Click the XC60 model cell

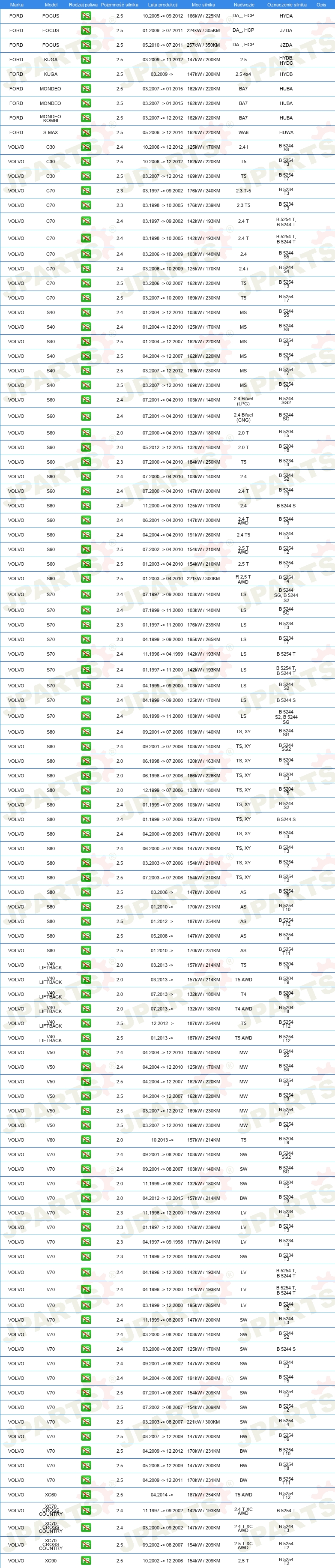(x=51, y=1495)
